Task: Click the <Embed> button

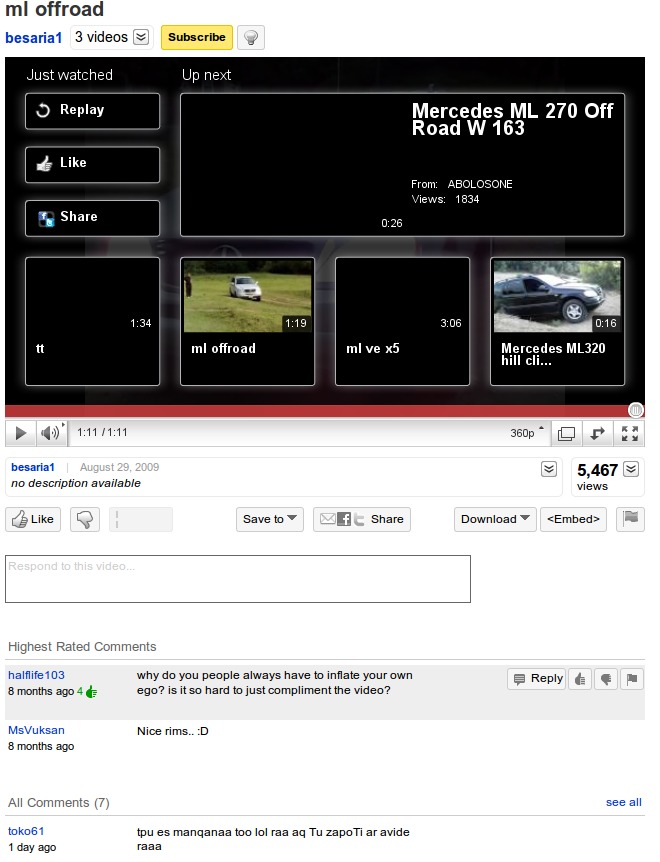Action: coord(573,520)
